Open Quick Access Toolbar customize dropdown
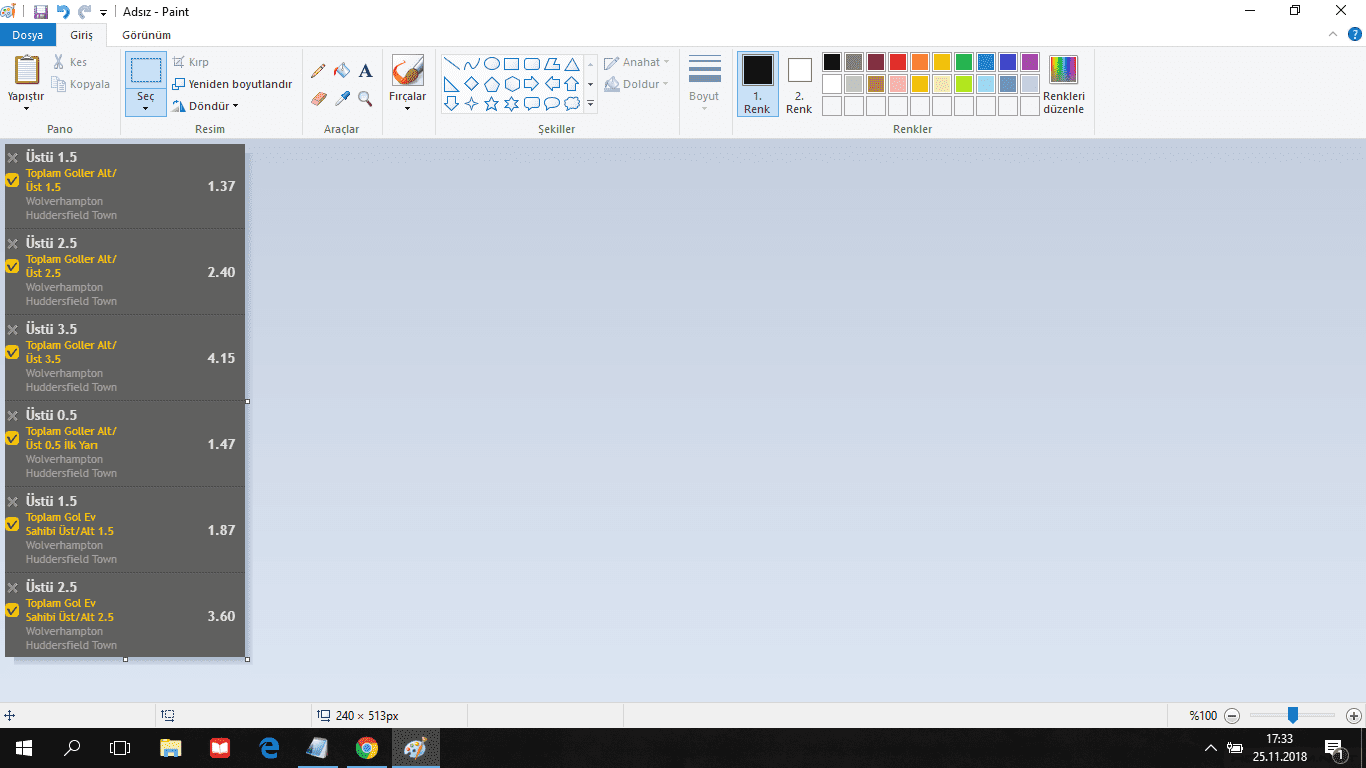The image size is (1366, 768). (x=103, y=13)
